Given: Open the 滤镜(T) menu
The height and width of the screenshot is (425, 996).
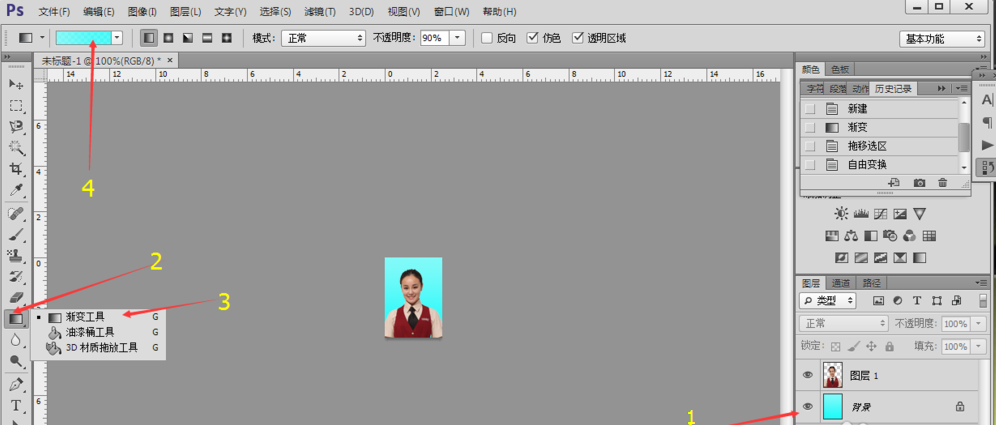Looking at the screenshot, I should (321, 12).
